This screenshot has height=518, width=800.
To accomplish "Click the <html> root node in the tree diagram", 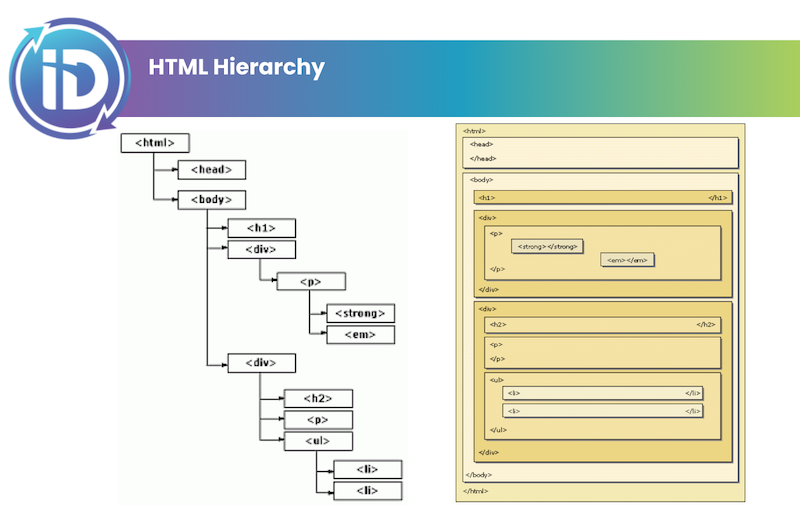I will pos(155,143).
